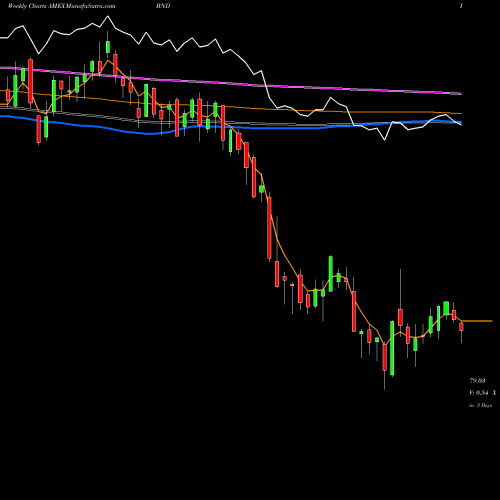Image resolution: width=500 pixels, height=500 pixels.
Task: Click the lowest green candle near chart bottom
Action: pos(392,348)
